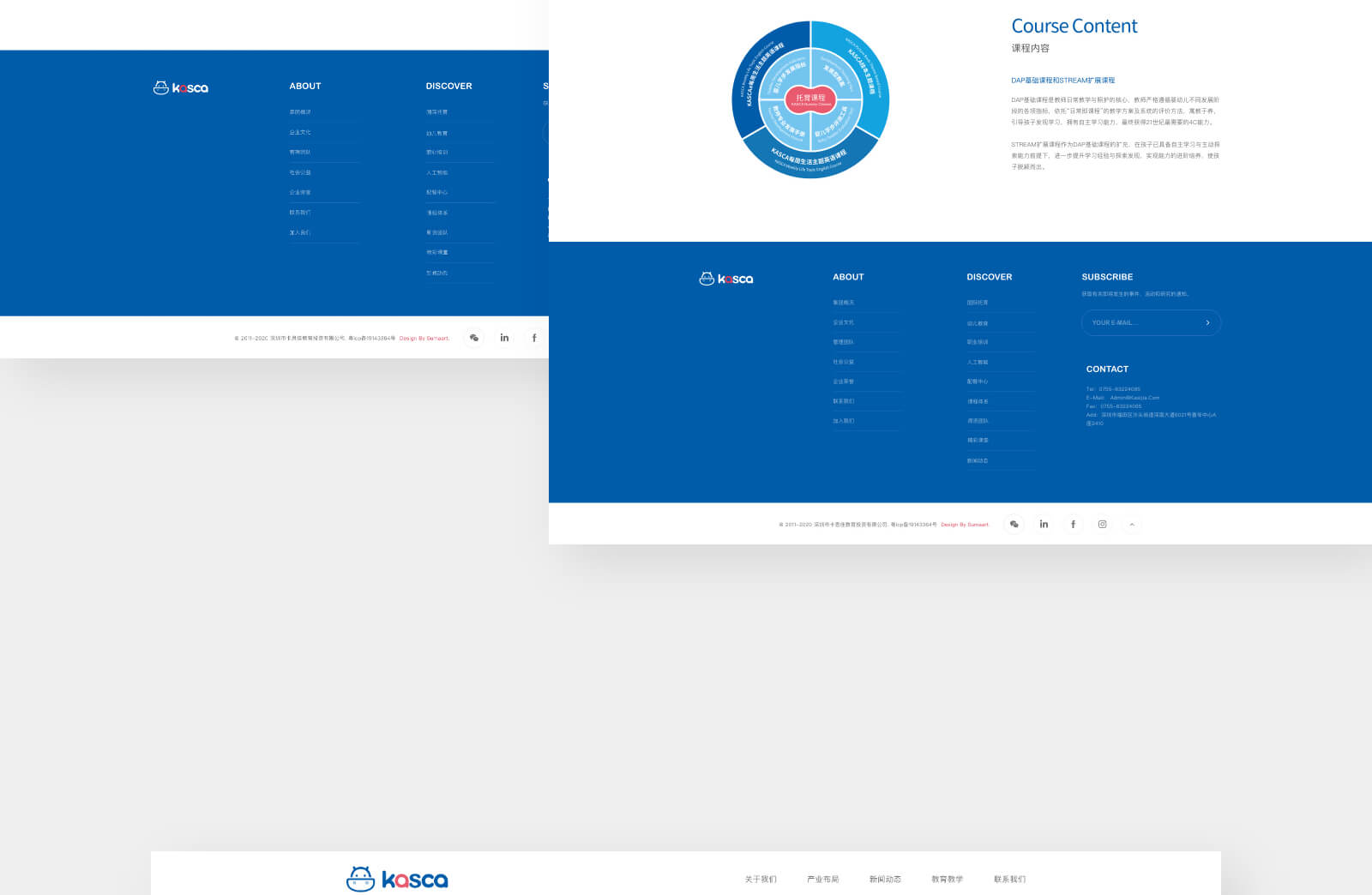
Task: Open LinkedIn icon in the right-hand footer
Action: tap(1044, 524)
